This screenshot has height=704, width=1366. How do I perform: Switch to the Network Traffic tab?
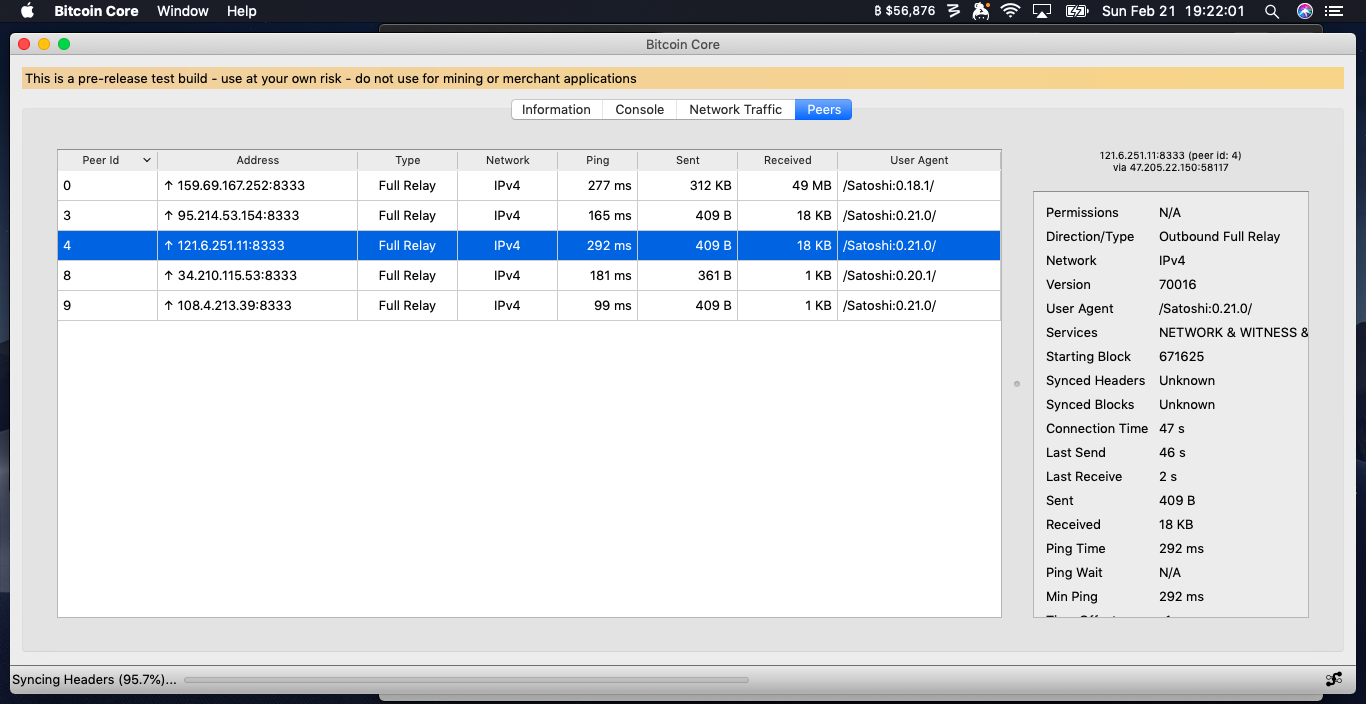pos(735,109)
